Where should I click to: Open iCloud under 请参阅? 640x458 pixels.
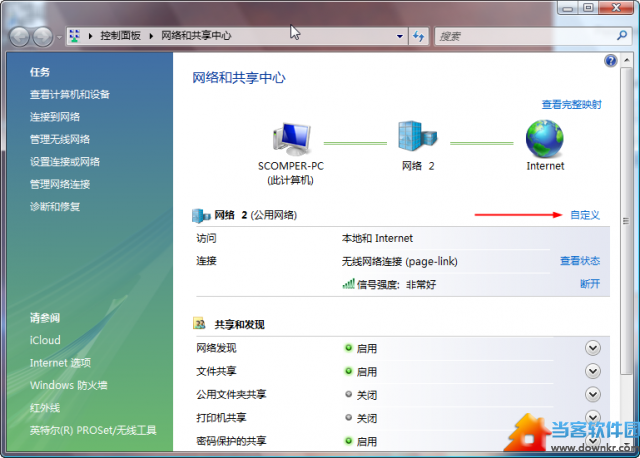(45, 340)
